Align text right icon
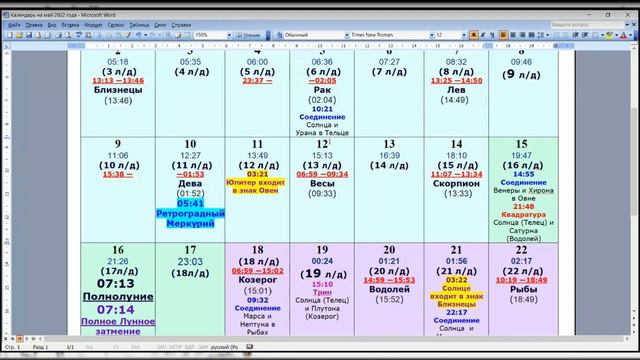Image resolution: width=640 pixels, height=360 pixels. point(522,35)
